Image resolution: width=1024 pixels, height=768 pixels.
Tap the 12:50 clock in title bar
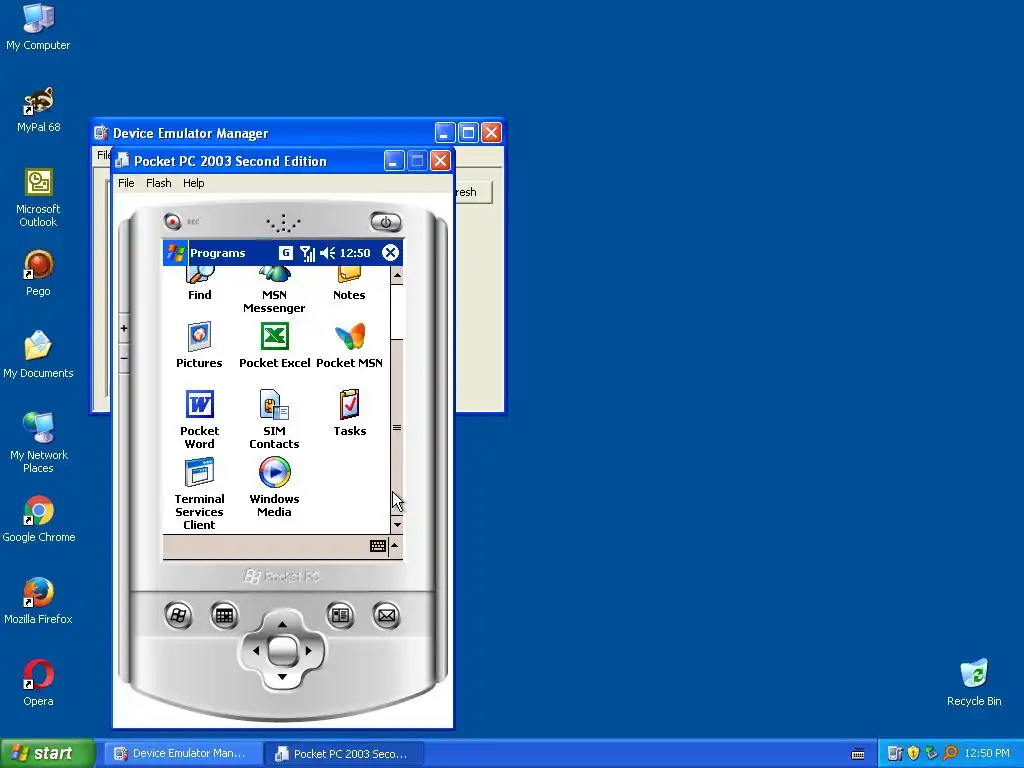(x=355, y=253)
